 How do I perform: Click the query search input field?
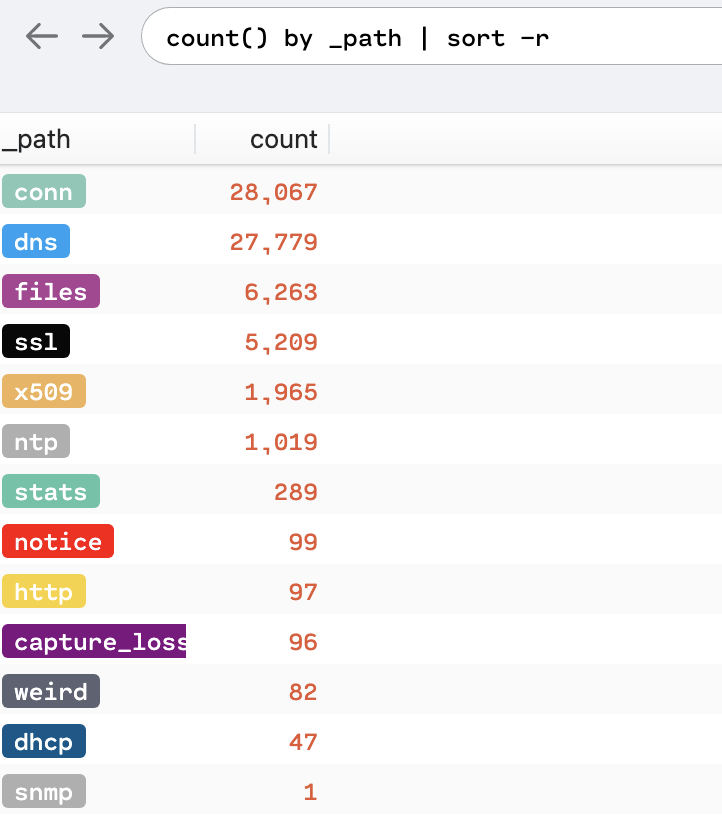pyautogui.click(x=430, y=38)
